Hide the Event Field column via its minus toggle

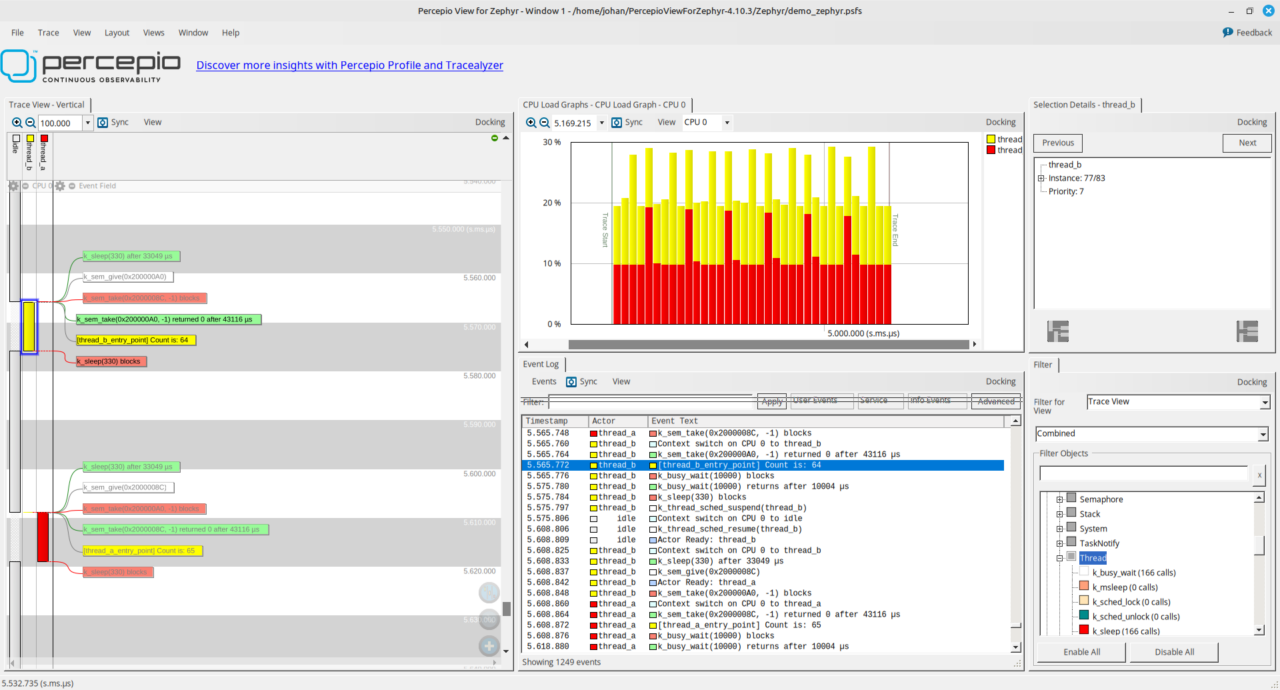70,185
